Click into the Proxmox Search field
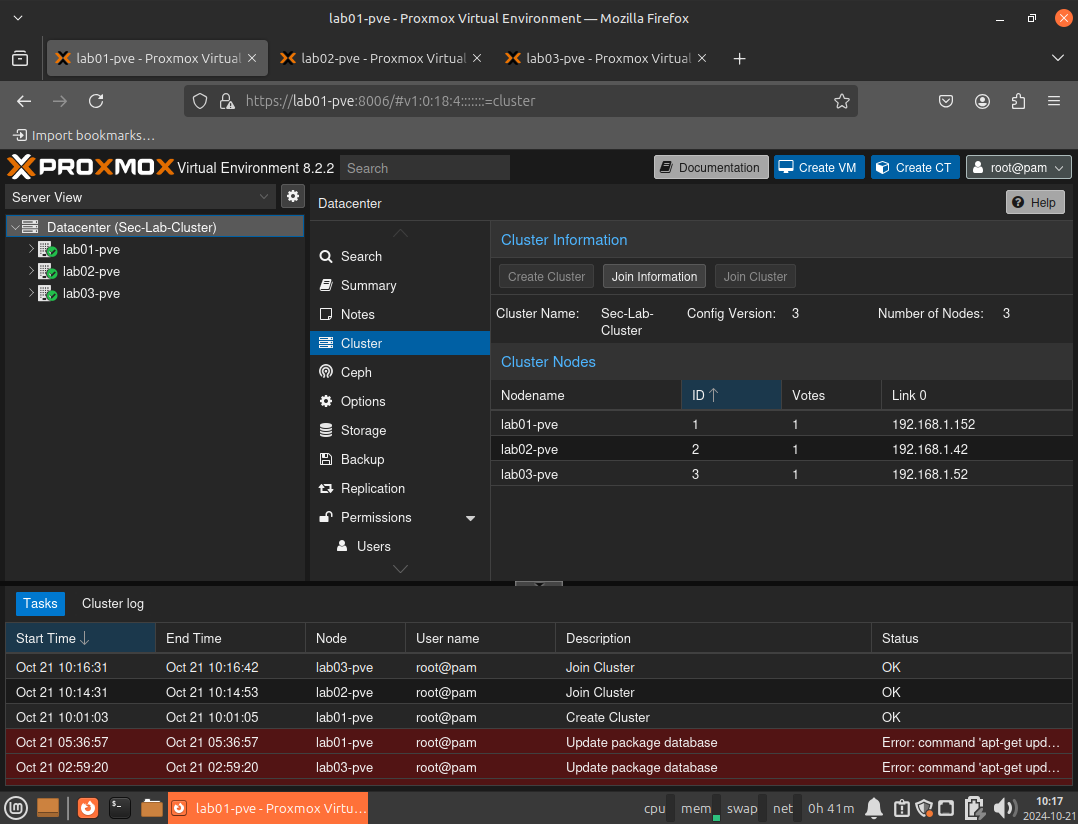The image size is (1078, 824). tap(425, 168)
